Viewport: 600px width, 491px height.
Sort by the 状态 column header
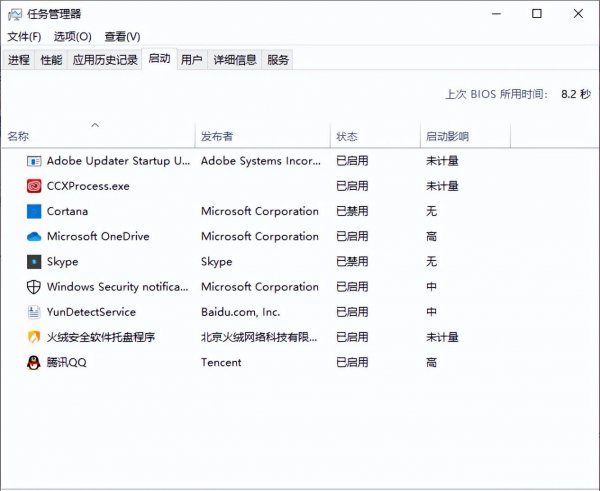[x=347, y=136]
